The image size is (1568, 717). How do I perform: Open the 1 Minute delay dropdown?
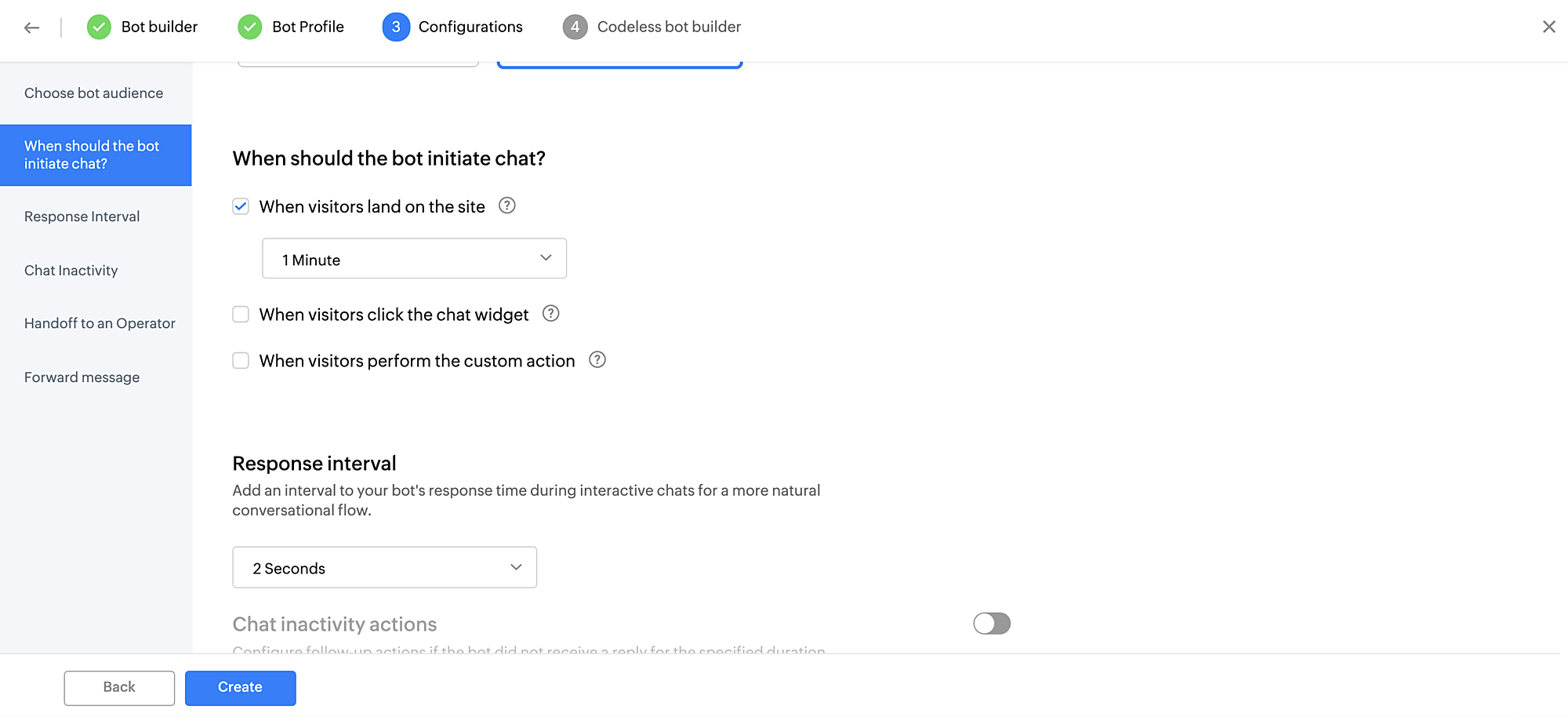pyautogui.click(x=414, y=259)
